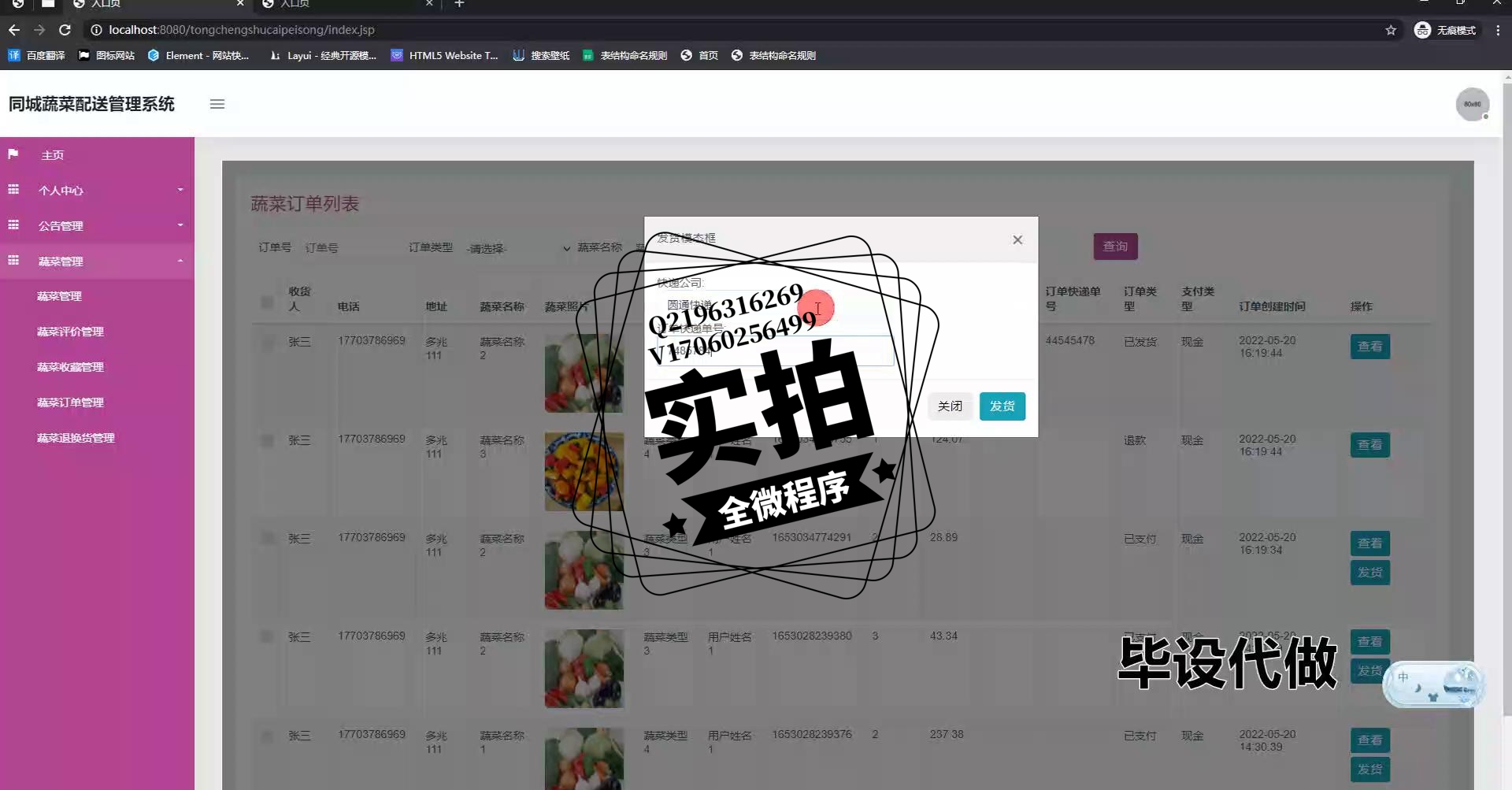
Task: Click 关闭 button in the modal
Action: 950,406
